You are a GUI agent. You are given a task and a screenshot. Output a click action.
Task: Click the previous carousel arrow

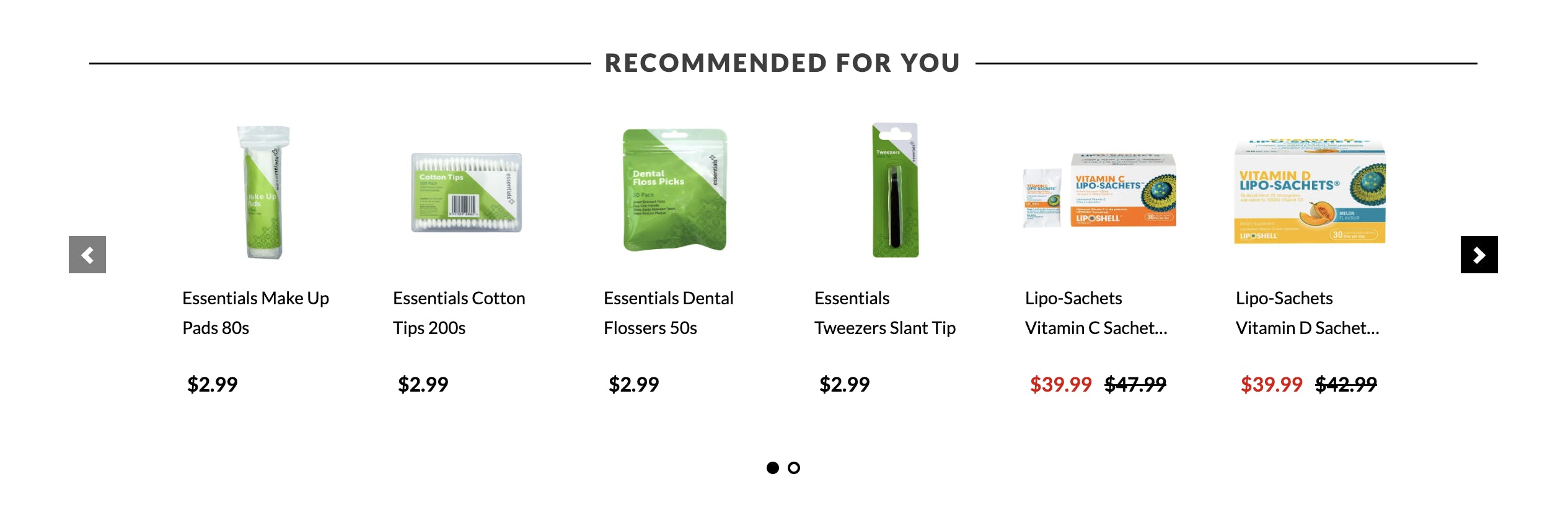coord(87,255)
